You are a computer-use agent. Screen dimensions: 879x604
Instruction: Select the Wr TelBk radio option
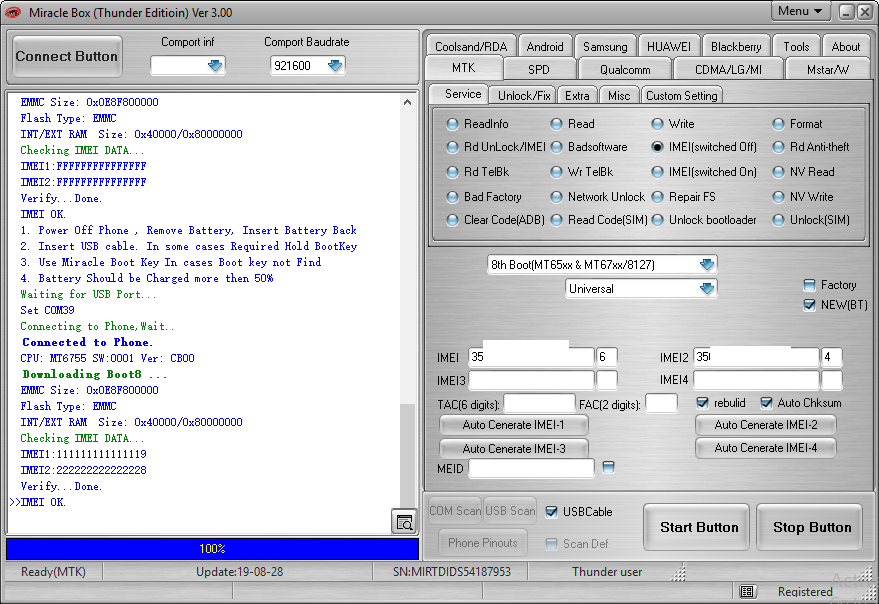pyautogui.click(x=556, y=172)
